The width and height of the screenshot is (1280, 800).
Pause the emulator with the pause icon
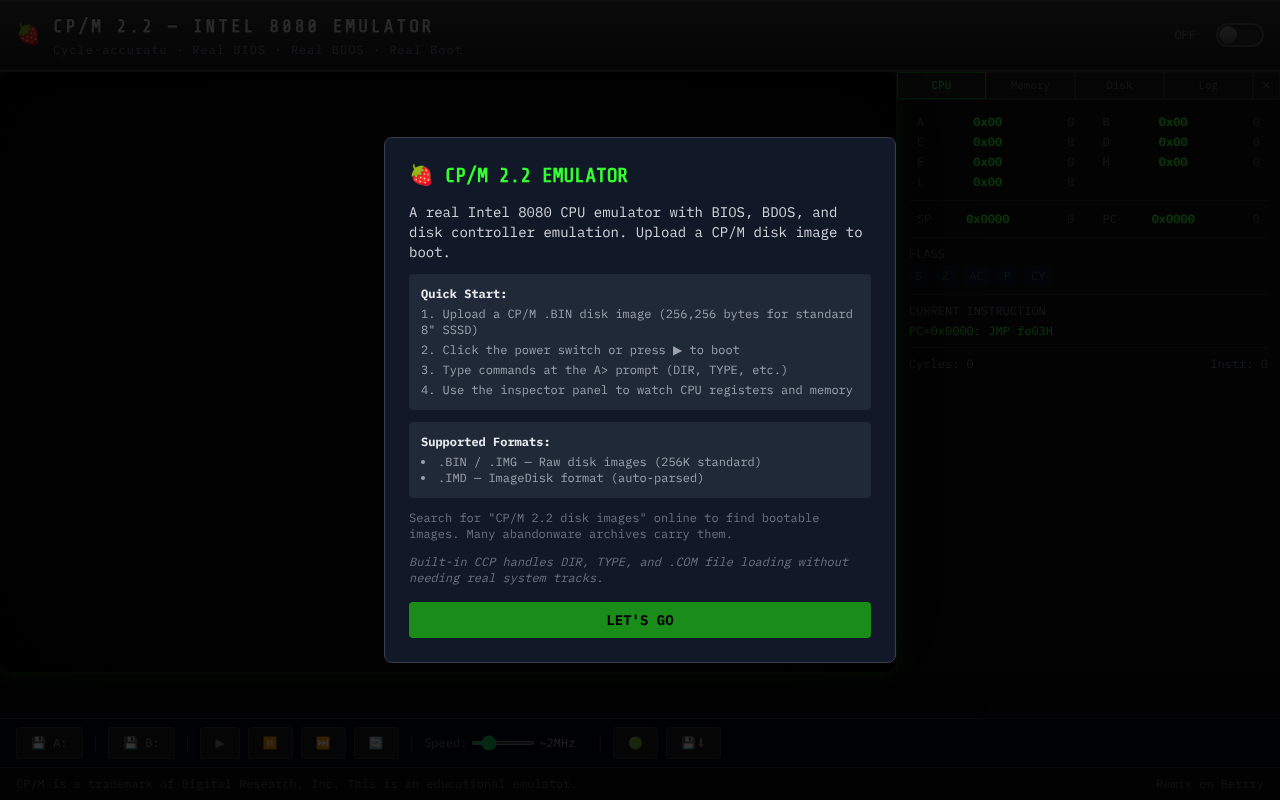point(270,743)
